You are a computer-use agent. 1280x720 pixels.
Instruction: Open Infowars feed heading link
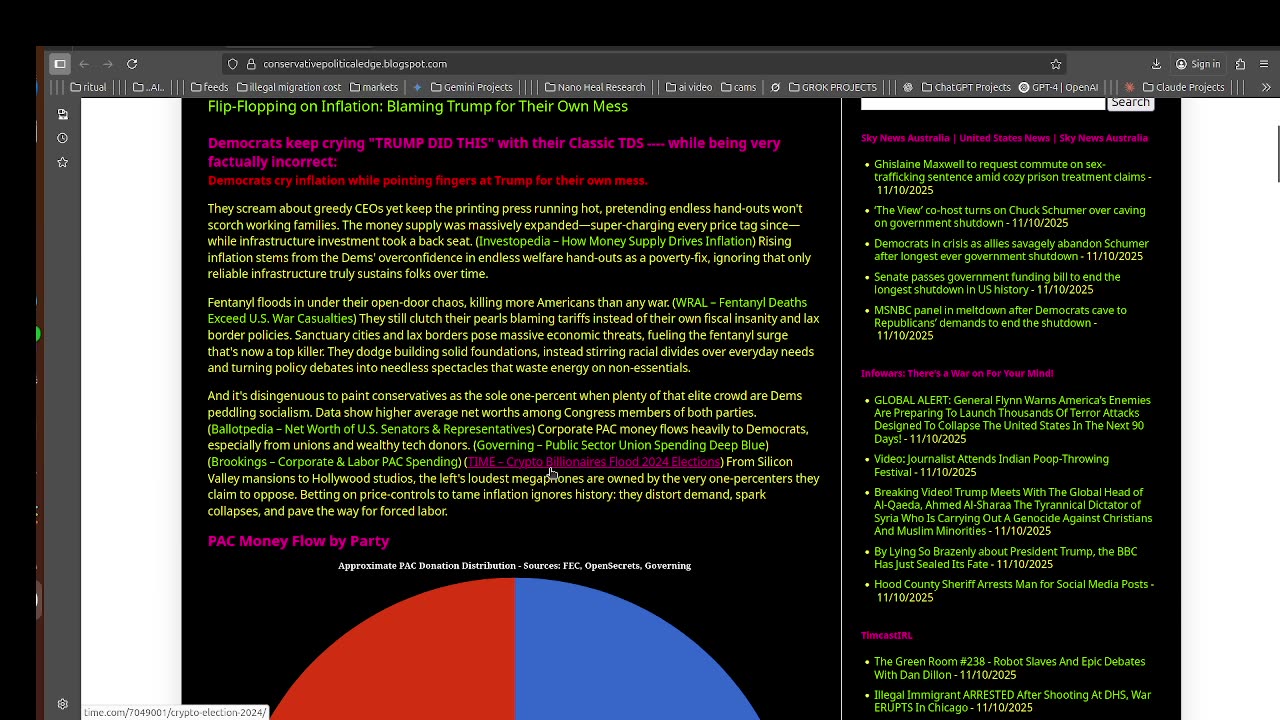coord(957,373)
